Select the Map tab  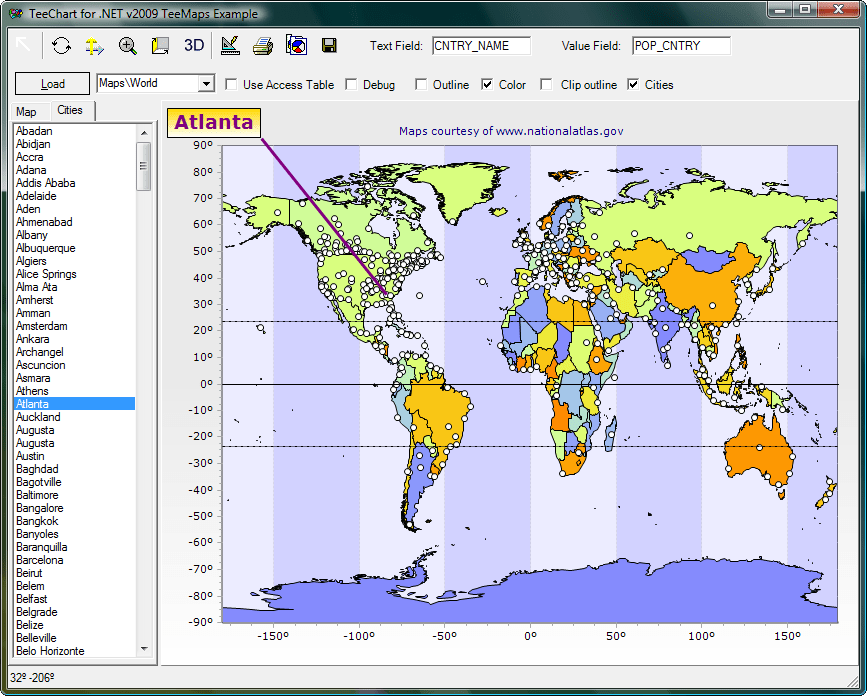[28, 111]
